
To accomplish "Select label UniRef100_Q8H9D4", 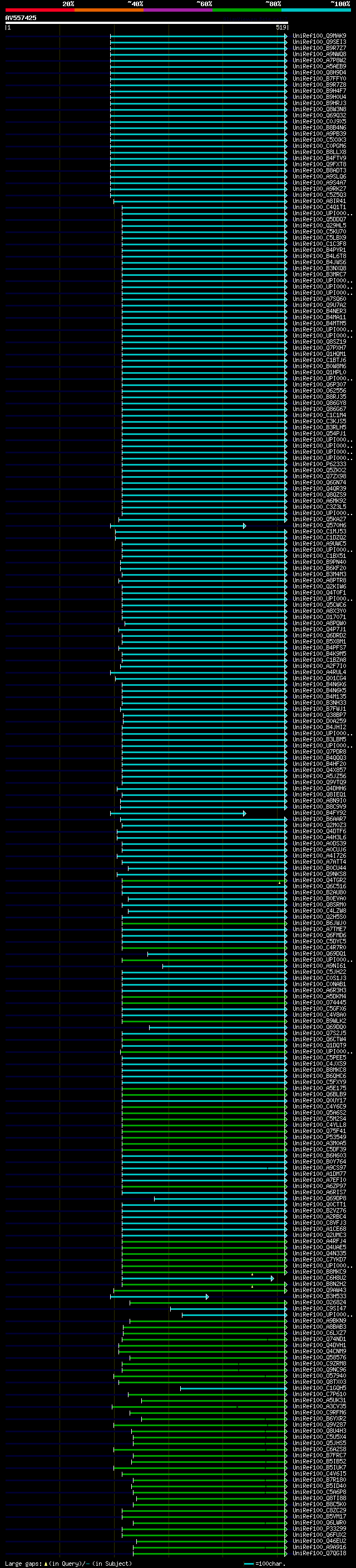I will (x=319, y=72).
